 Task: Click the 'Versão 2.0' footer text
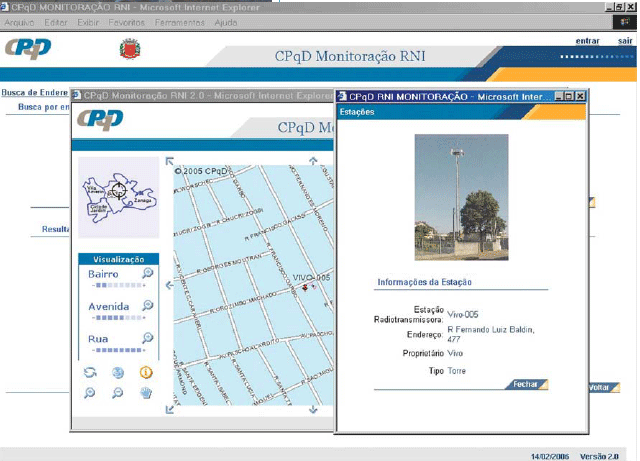click(x=599, y=456)
